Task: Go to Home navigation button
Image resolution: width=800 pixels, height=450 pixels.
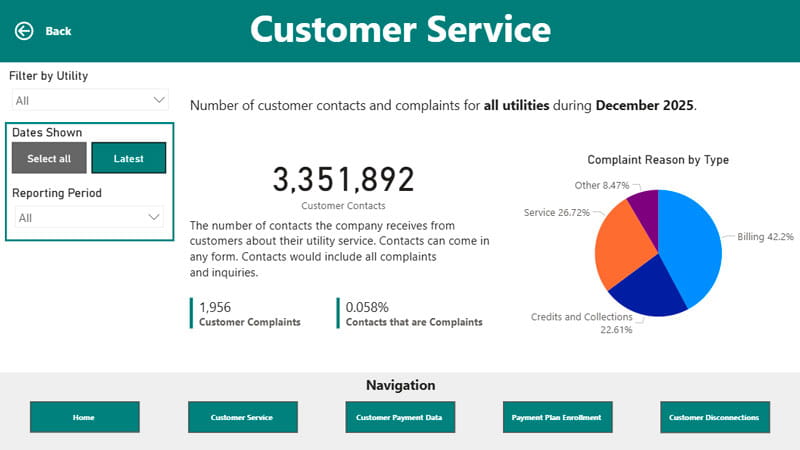Action: (85, 417)
